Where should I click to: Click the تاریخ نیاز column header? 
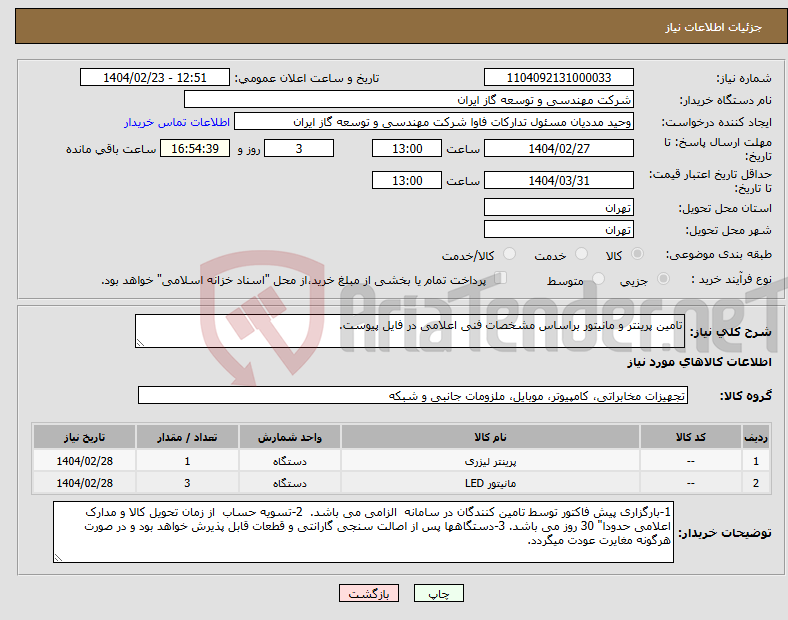pos(84,437)
